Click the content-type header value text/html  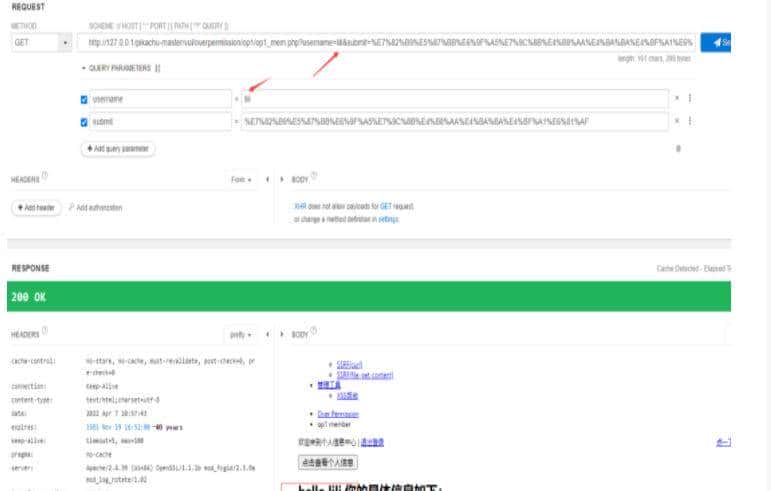click(122, 400)
